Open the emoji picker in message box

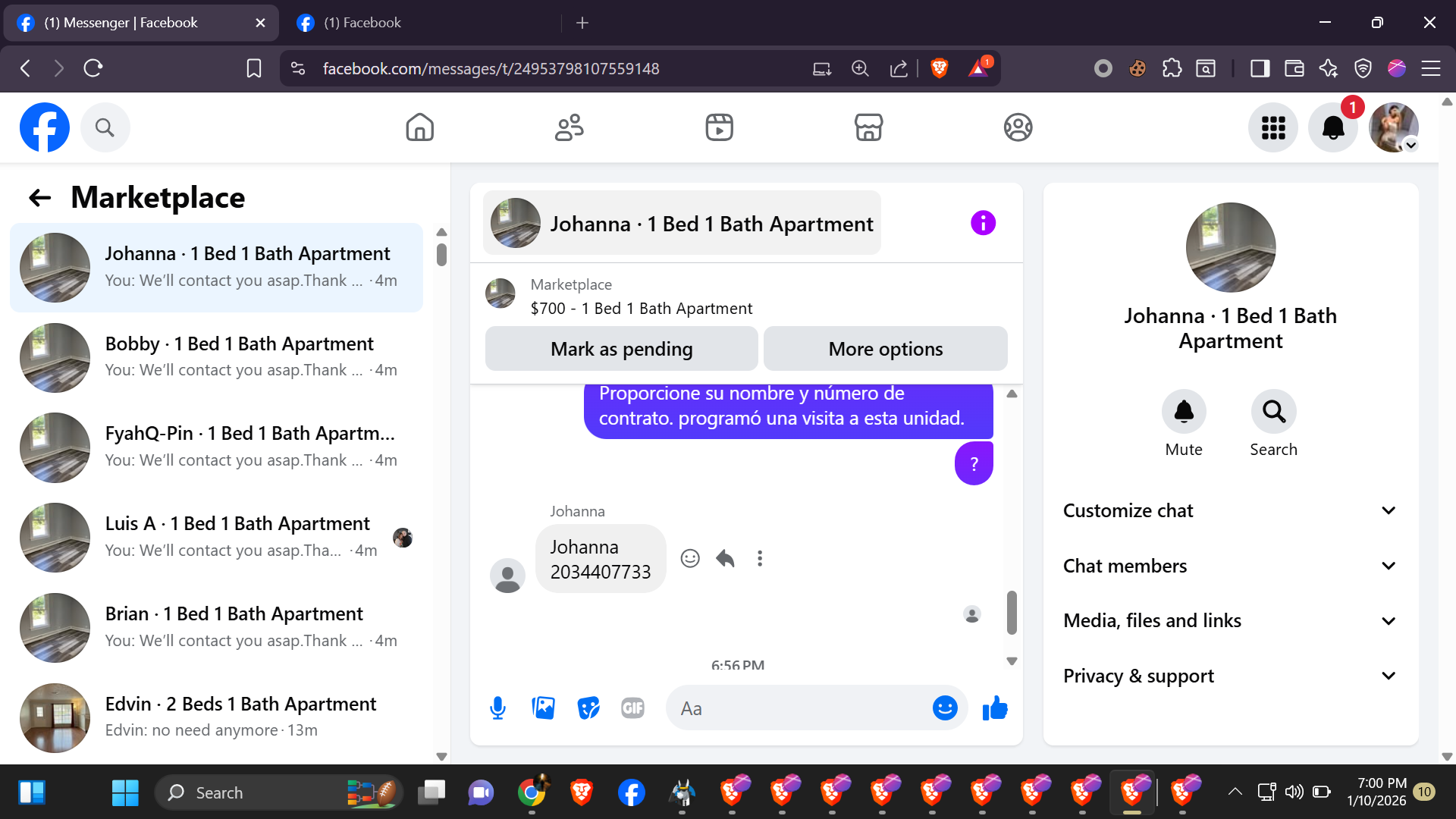pos(944,708)
